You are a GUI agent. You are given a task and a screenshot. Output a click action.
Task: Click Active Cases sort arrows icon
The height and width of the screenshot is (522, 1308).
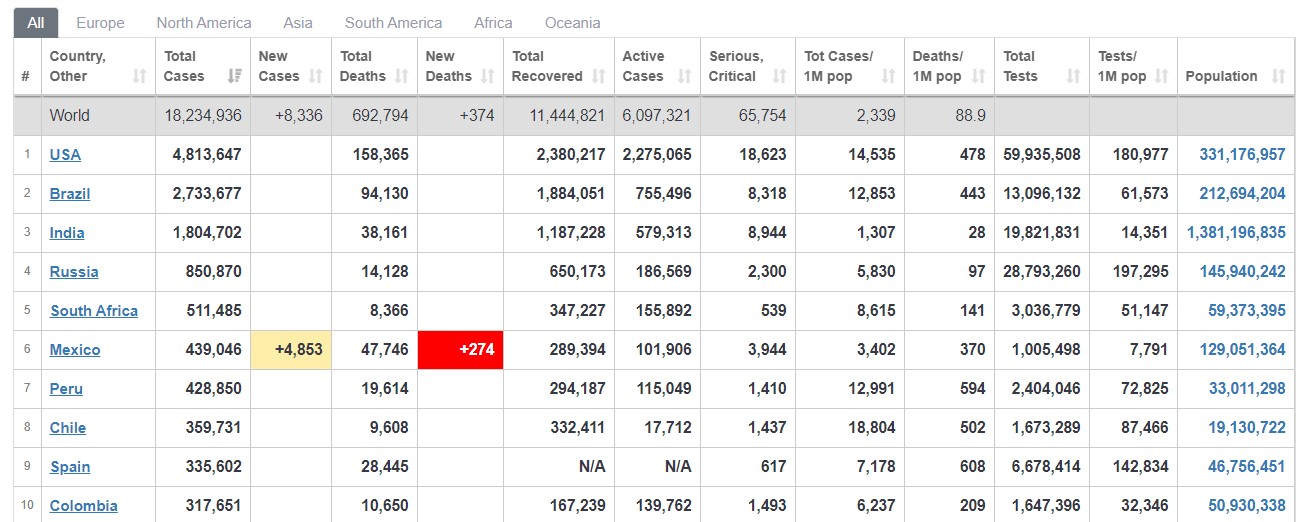pyautogui.click(x=684, y=76)
